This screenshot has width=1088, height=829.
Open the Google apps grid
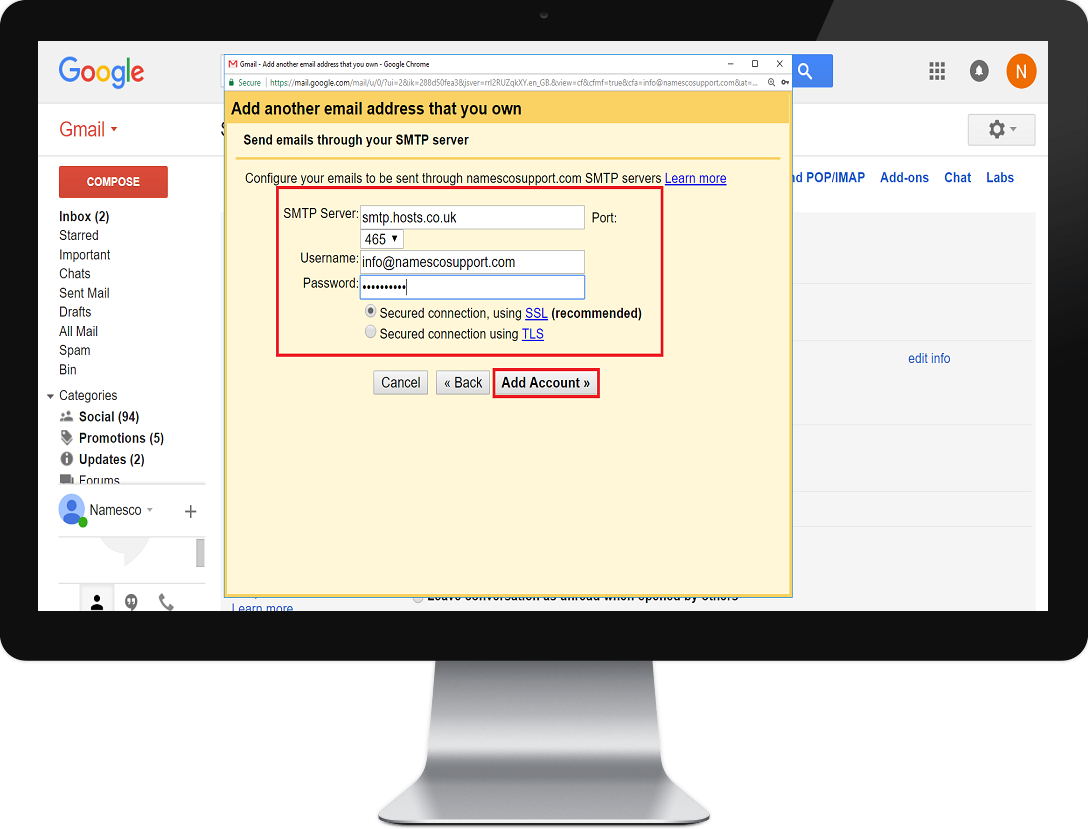(x=937, y=71)
